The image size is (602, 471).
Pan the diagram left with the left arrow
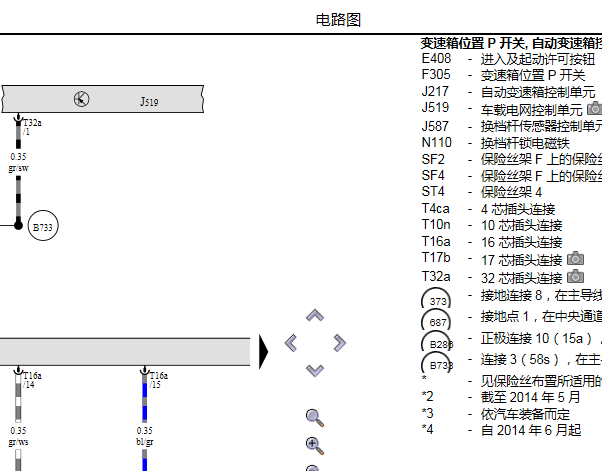[x=291, y=343]
